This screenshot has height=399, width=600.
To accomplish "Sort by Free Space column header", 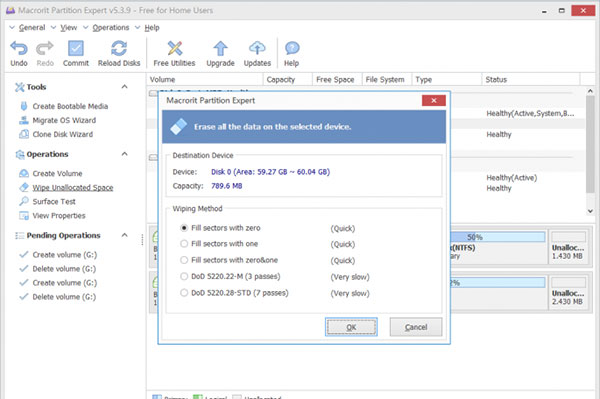I will pyautogui.click(x=337, y=80).
